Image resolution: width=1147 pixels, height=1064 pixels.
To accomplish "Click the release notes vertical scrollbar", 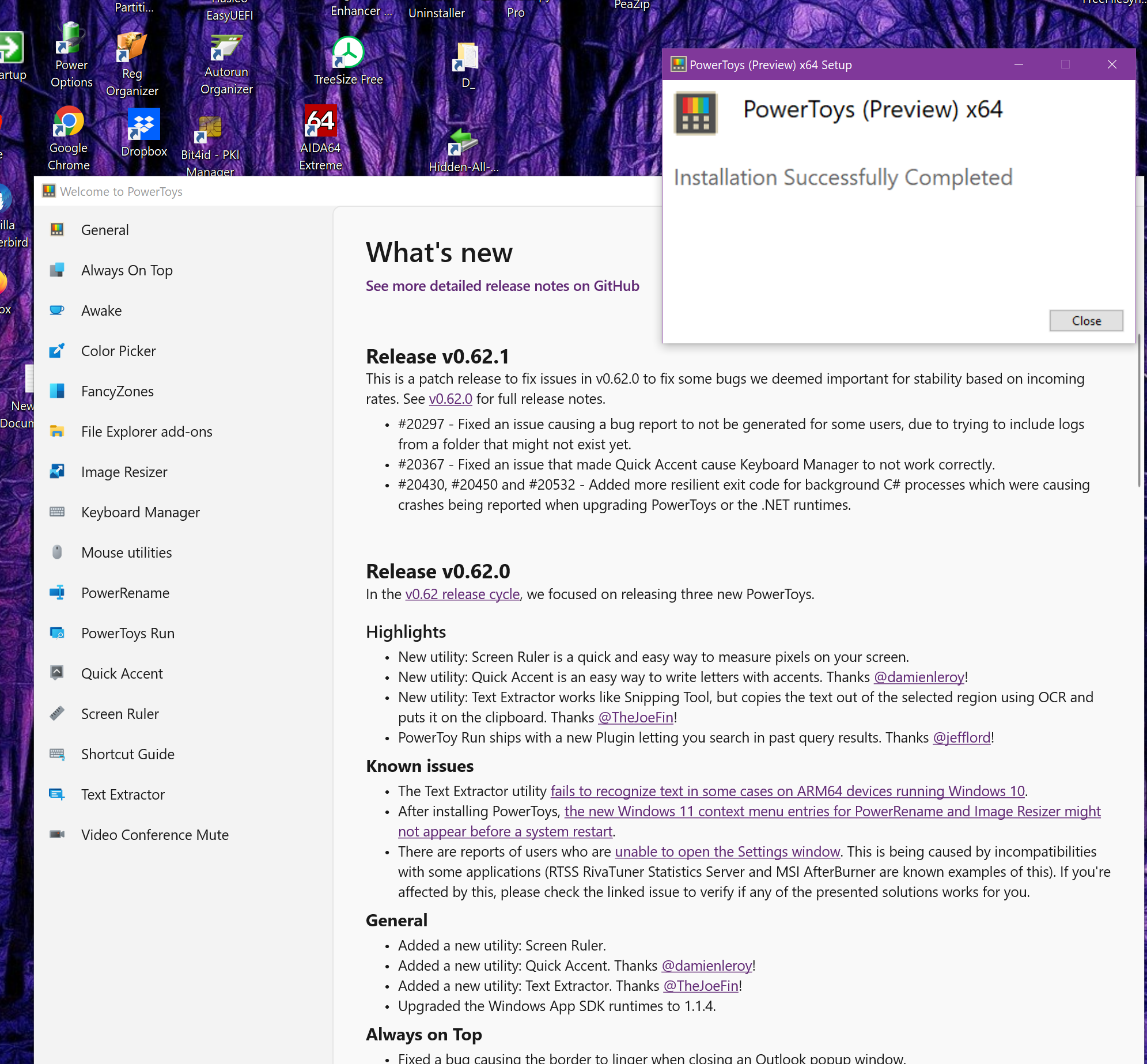I will tap(1138, 410).
